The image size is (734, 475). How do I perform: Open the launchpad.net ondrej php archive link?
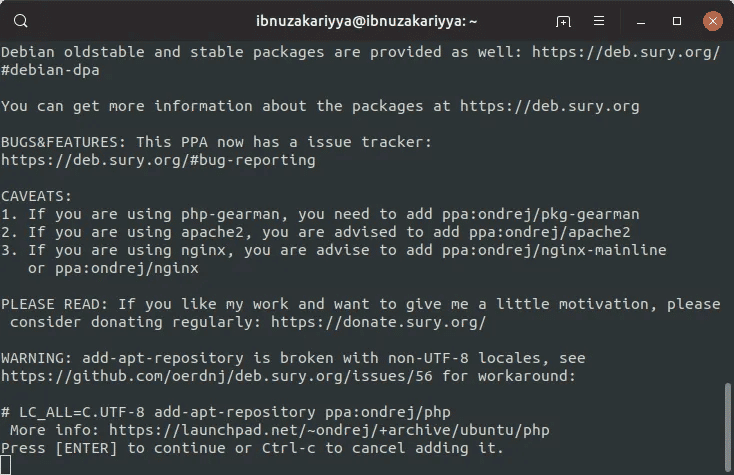coord(329,430)
